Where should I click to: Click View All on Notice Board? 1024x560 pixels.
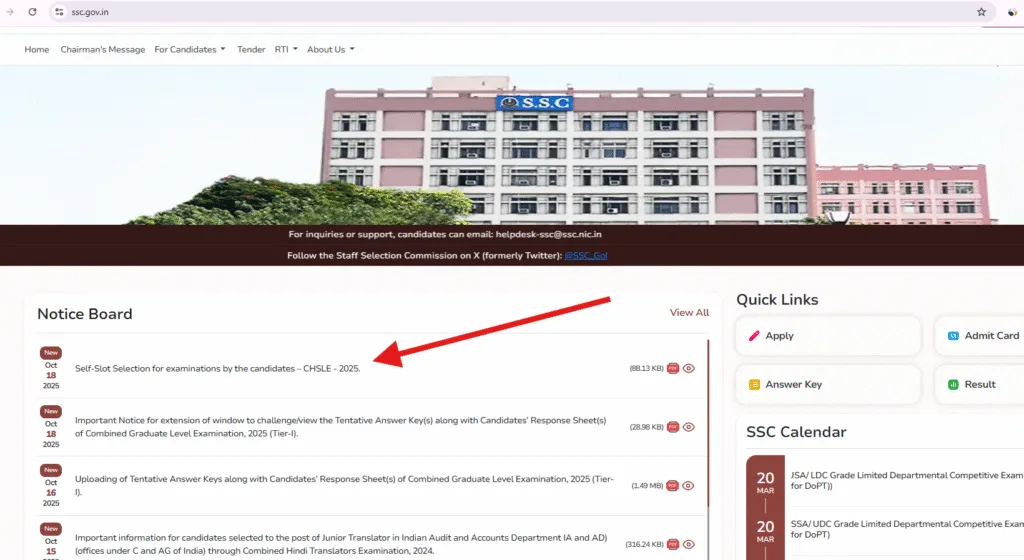689,313
